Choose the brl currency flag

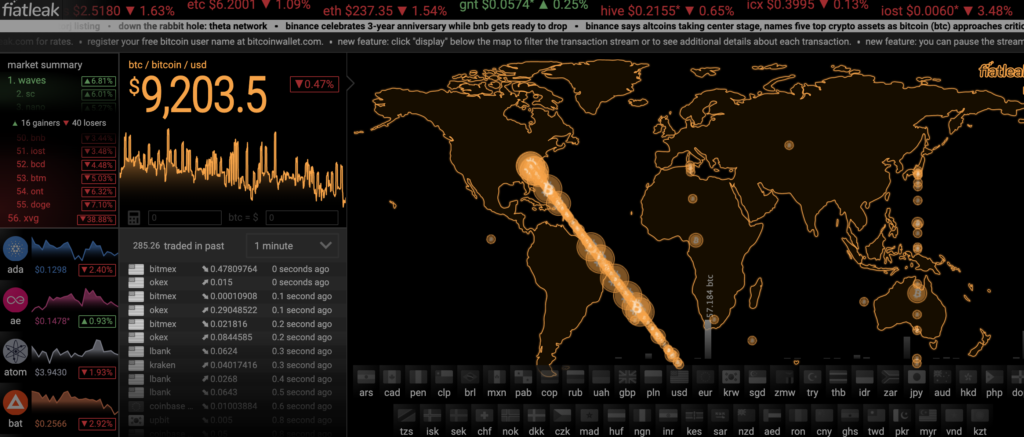click(470, 377)
